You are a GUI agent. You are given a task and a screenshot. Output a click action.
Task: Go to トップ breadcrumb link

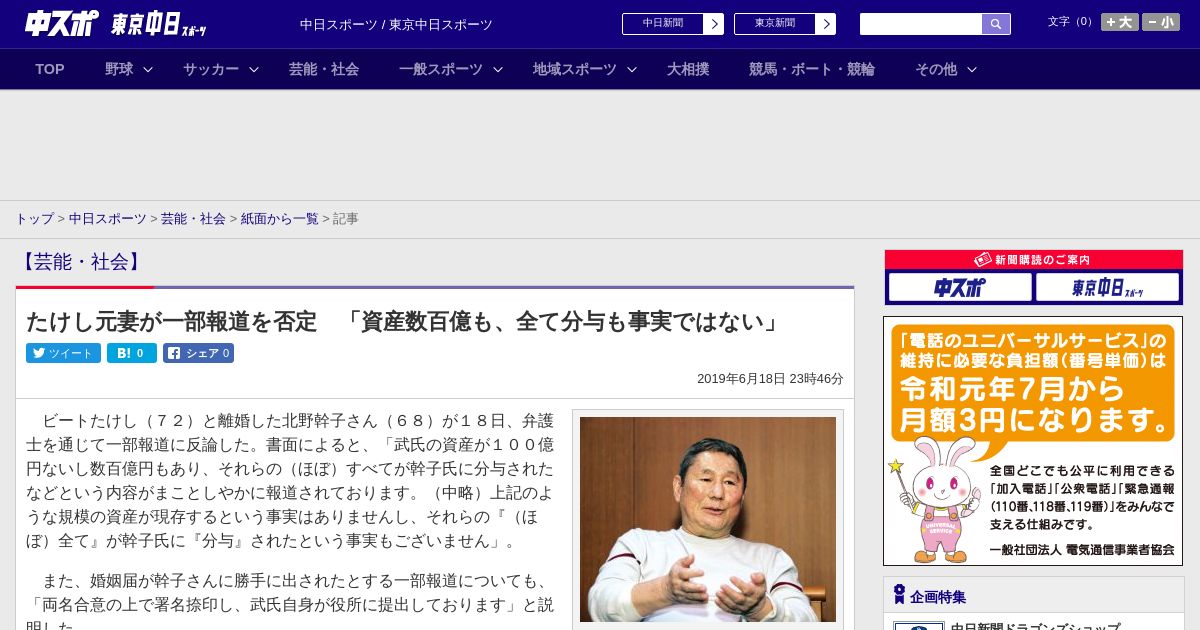coord(34,218)
